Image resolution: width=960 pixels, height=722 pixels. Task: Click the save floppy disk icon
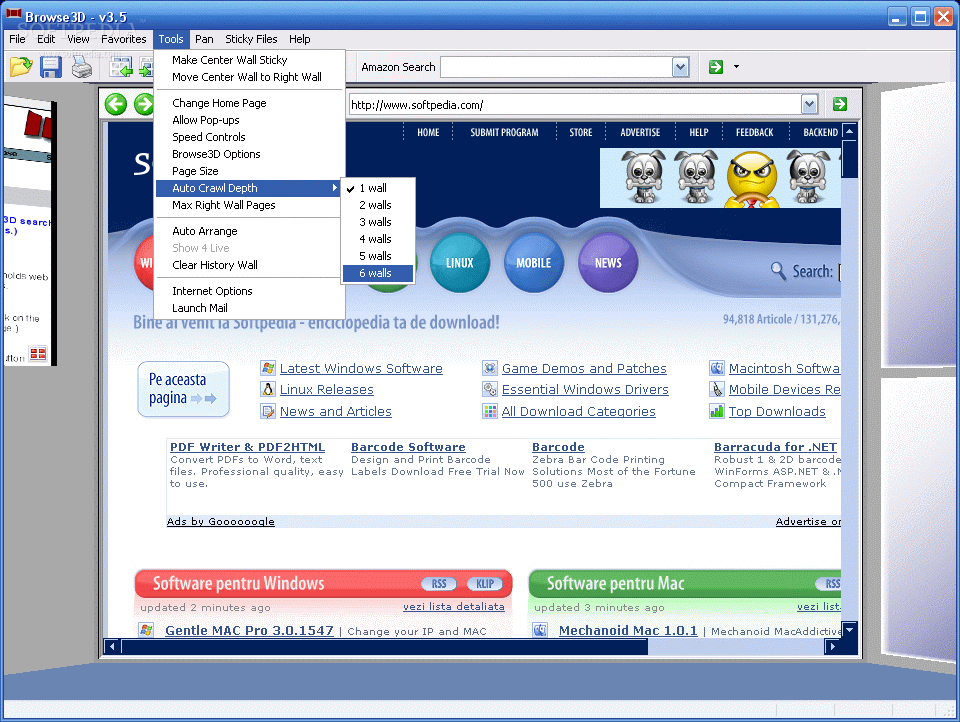(x=51, y=67)
